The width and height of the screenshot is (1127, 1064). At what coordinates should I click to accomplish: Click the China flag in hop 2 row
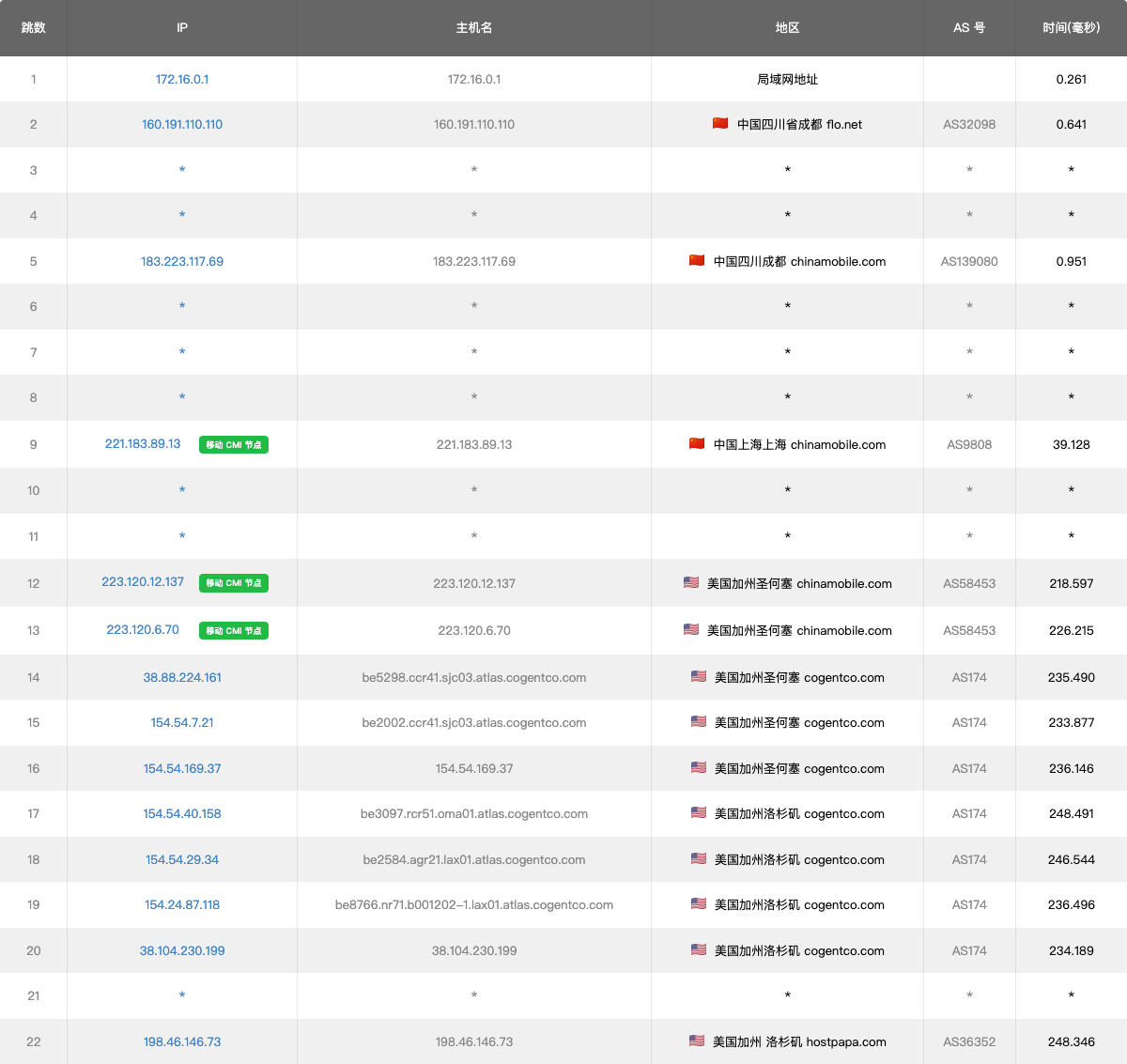[720, 123]
